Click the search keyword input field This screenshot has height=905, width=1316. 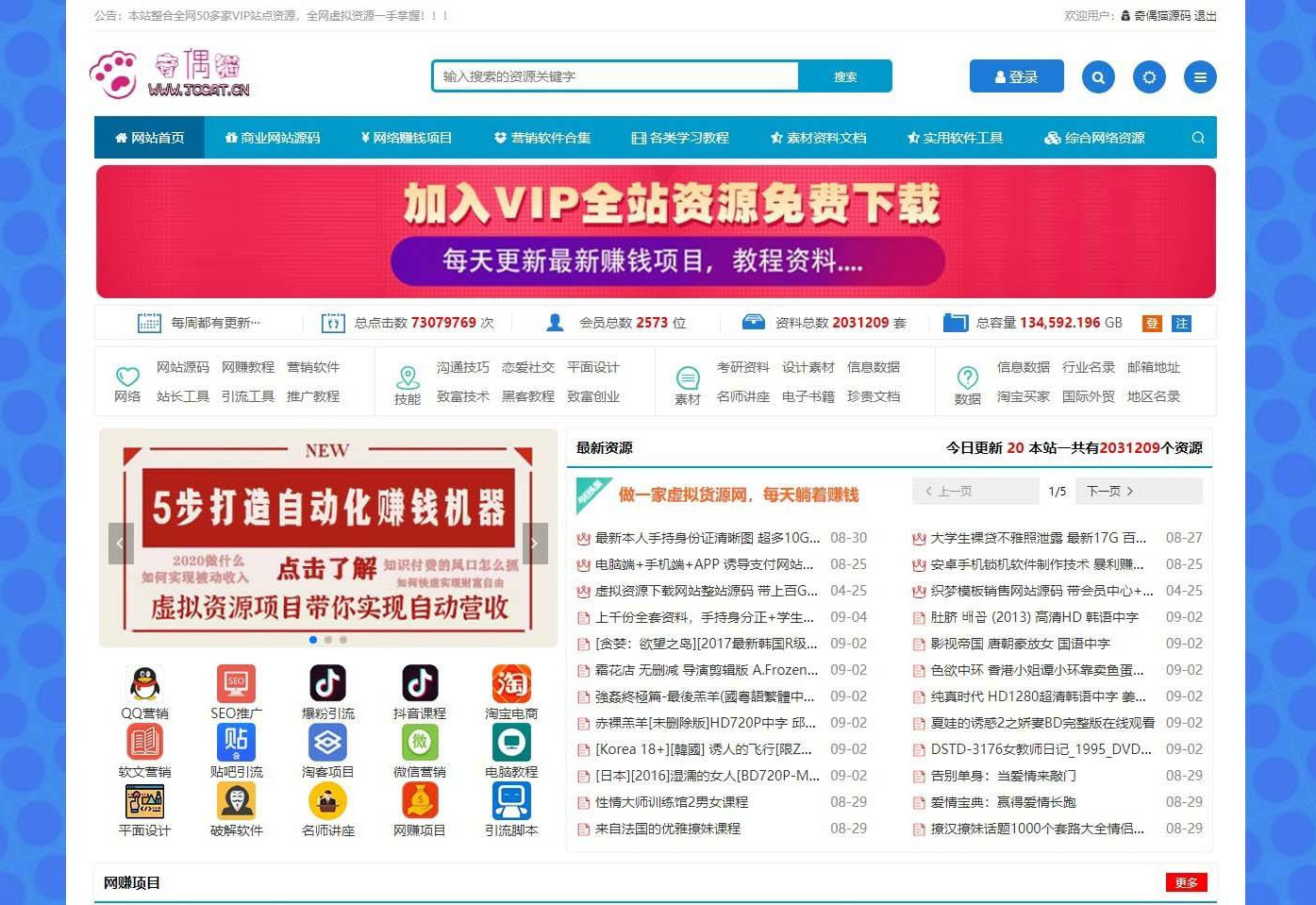point(615,76)
